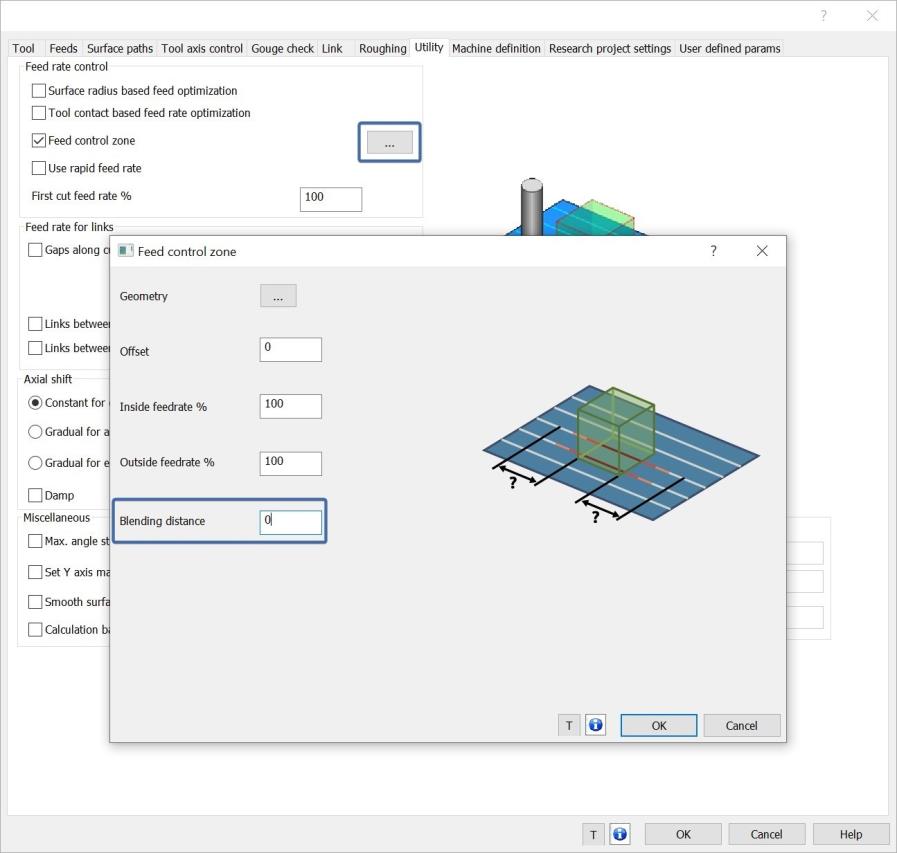Toggle Smooth surface checkbox
Viewport: 897px width, 853px height.
point(35,602)
